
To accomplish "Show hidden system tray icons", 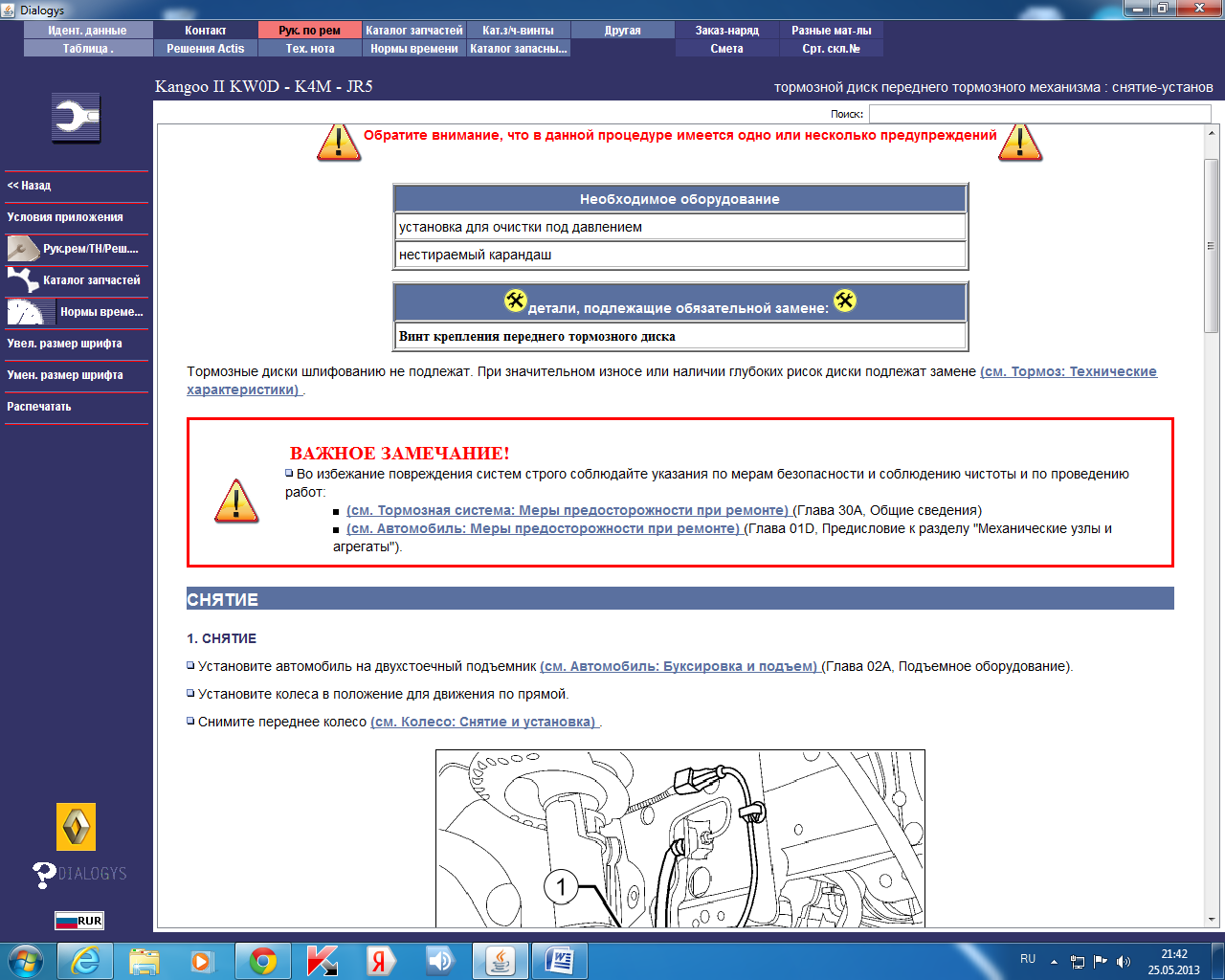I will coord(1054,962).
